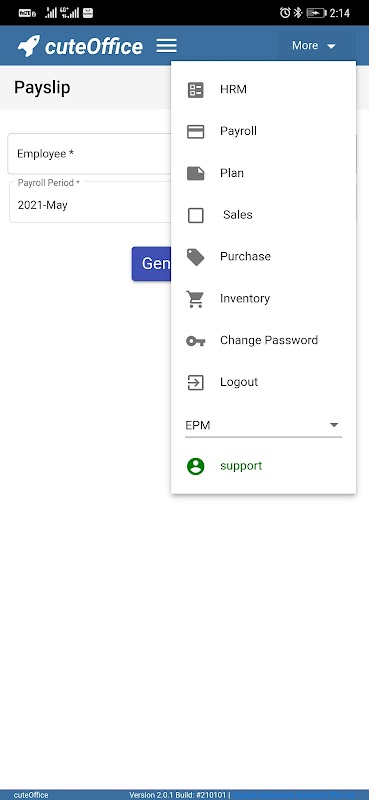
Task: Select the HRM module icon
Action: (x=195, y=90)
